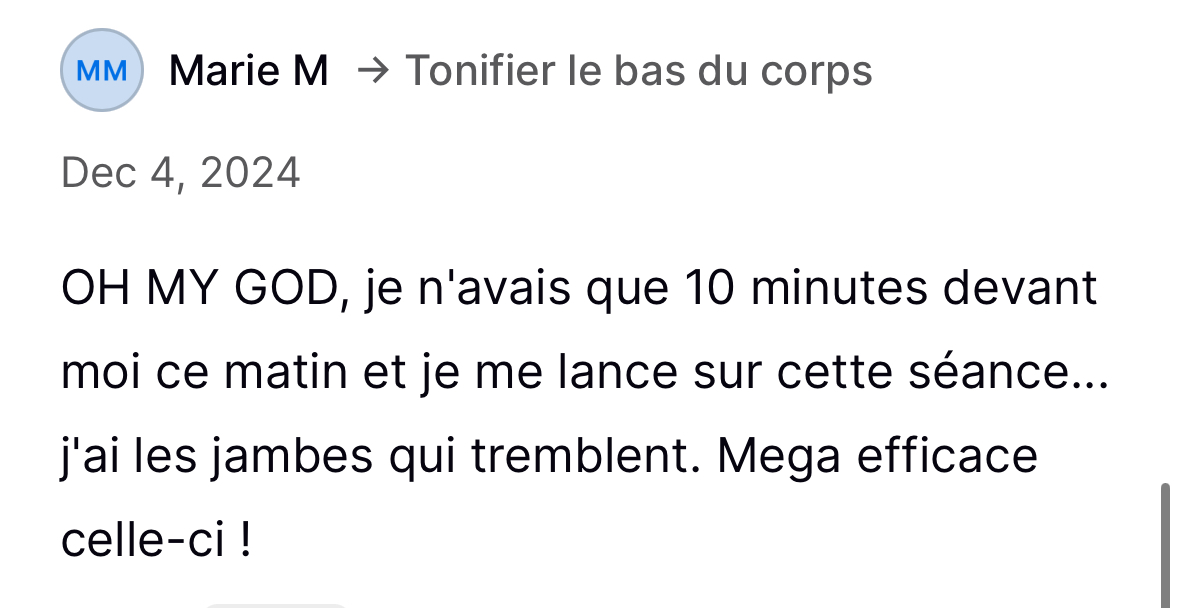Click the arrow icon before Tonifier
Screen dimensions: 1179x608
[373, 71]
